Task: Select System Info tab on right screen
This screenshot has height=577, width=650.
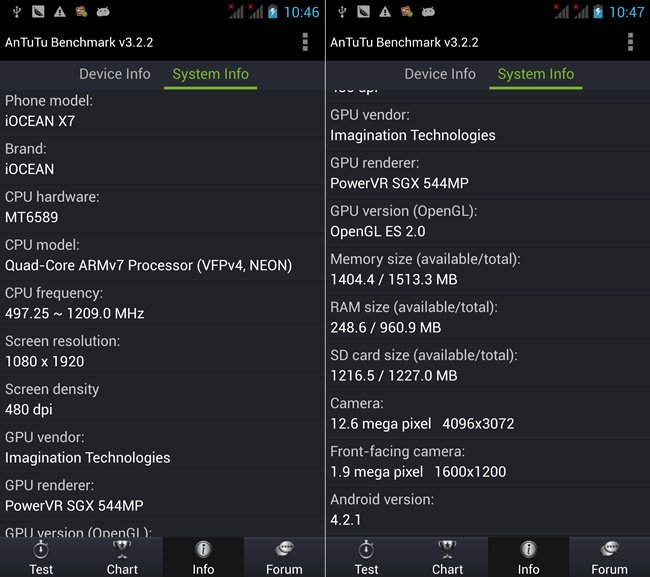Action: pos(535,74)
